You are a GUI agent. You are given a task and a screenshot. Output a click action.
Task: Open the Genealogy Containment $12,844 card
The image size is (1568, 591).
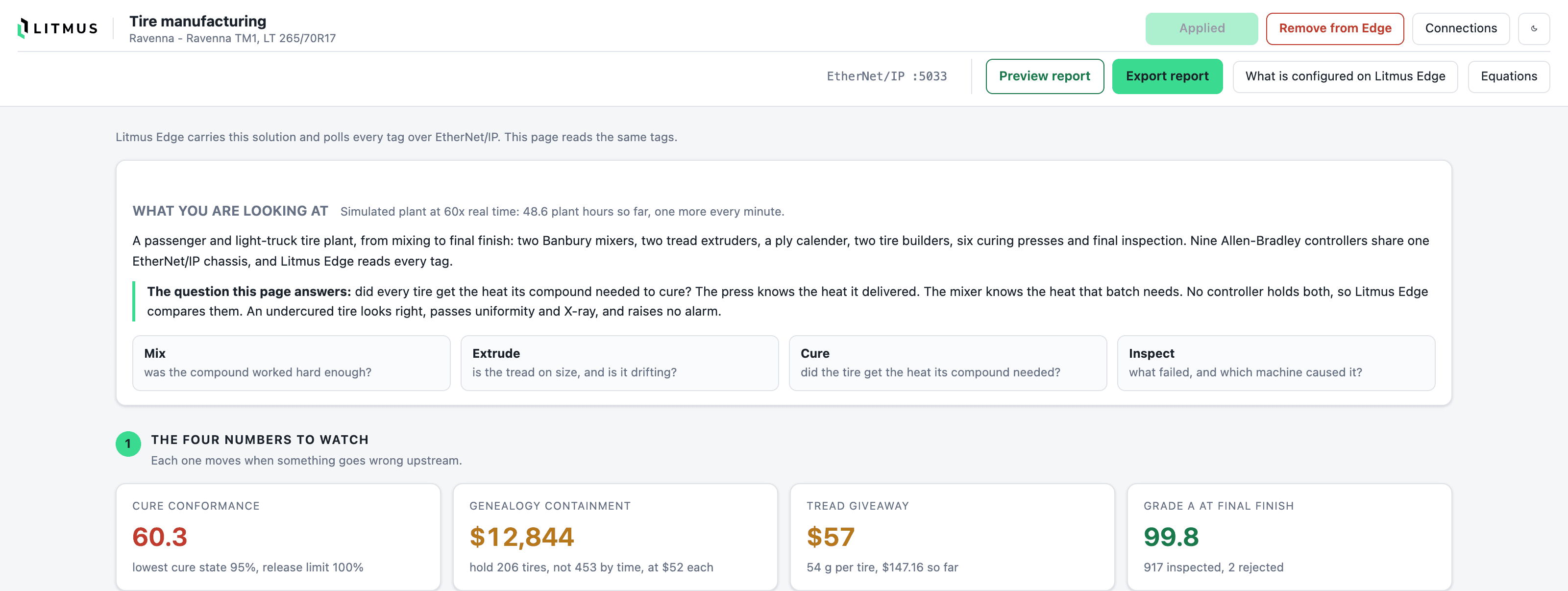pyautogui.click(x=615, y=536)
